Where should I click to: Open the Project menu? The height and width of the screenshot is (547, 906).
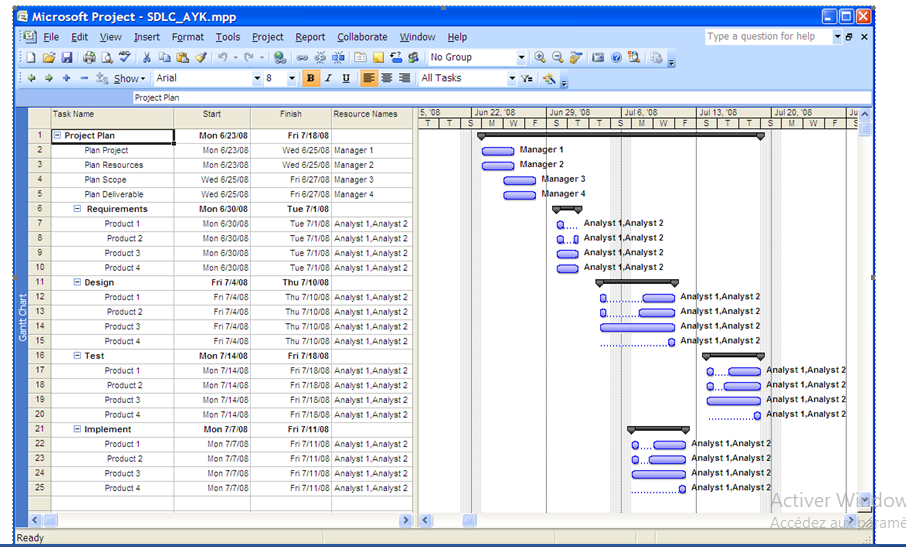(x=268, y=37)
